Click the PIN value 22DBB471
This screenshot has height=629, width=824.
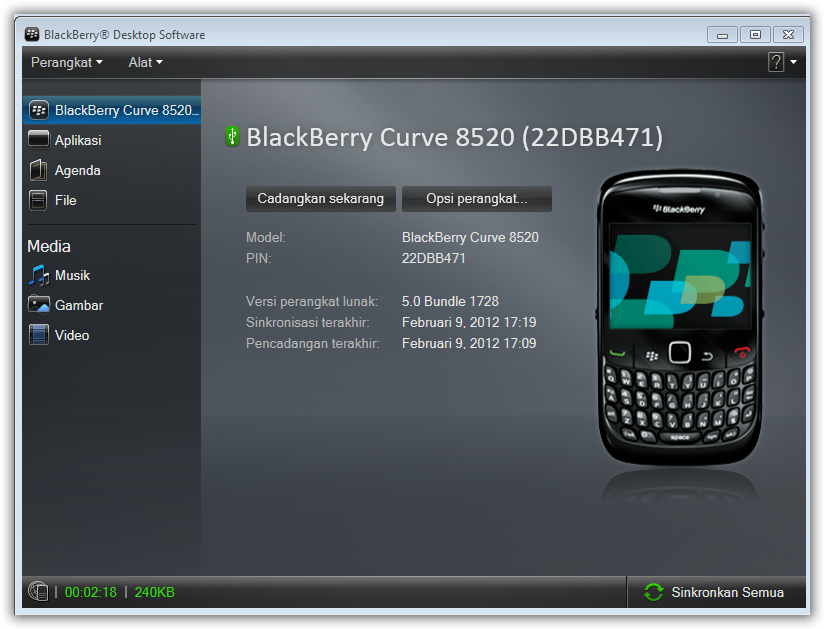[x=434, y=259]
